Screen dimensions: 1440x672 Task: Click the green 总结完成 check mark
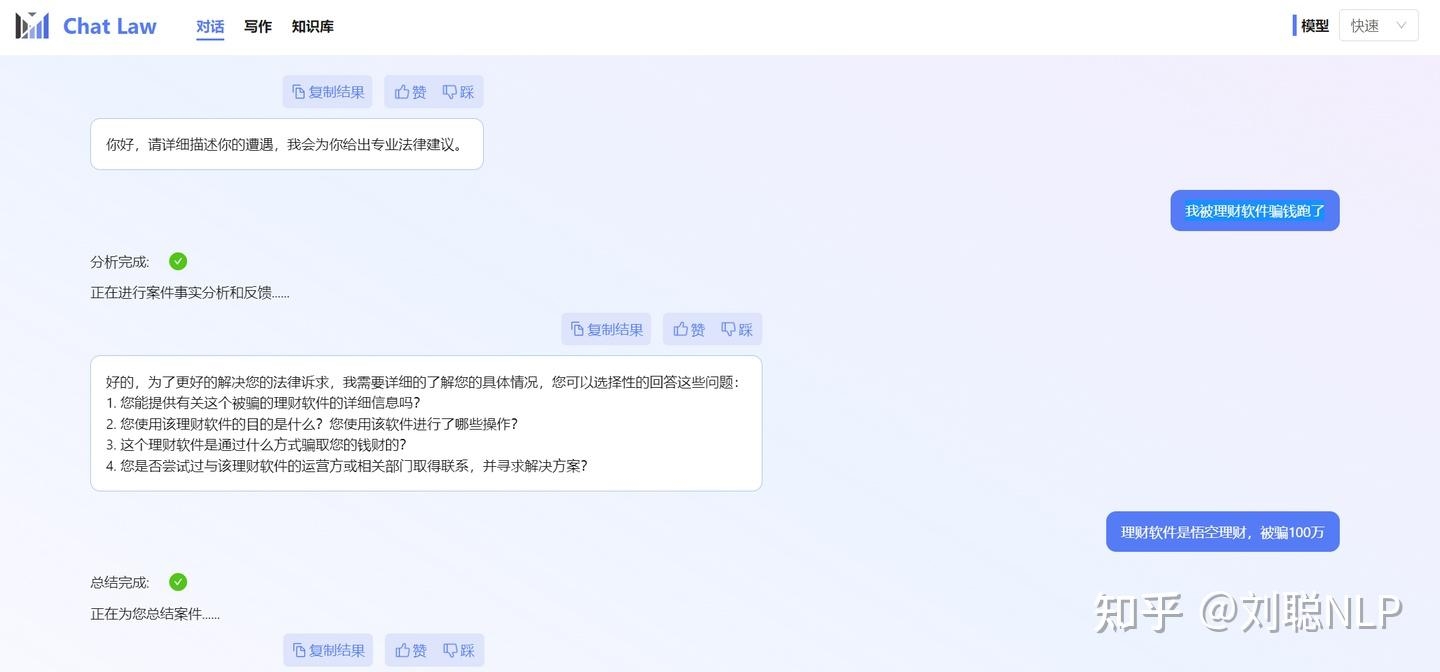coord(178,582)
